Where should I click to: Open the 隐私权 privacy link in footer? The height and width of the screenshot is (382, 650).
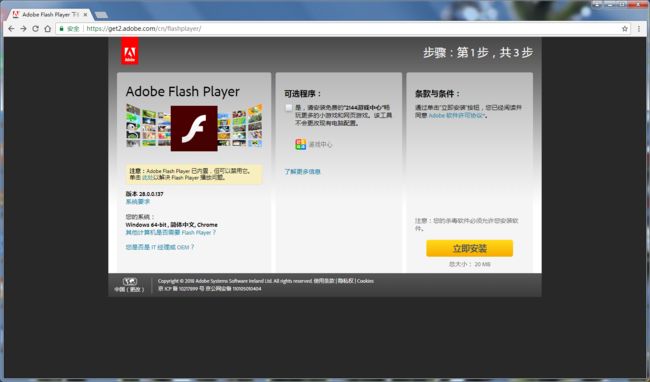pos(345,281)
